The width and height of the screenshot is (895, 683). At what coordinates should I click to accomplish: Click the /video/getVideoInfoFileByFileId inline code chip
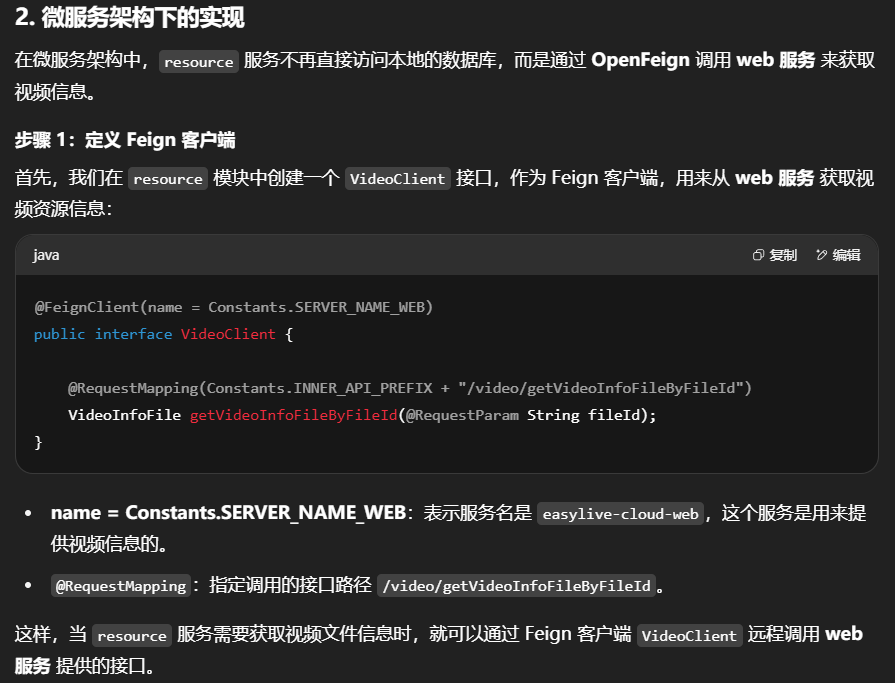(x=516, y=586)
